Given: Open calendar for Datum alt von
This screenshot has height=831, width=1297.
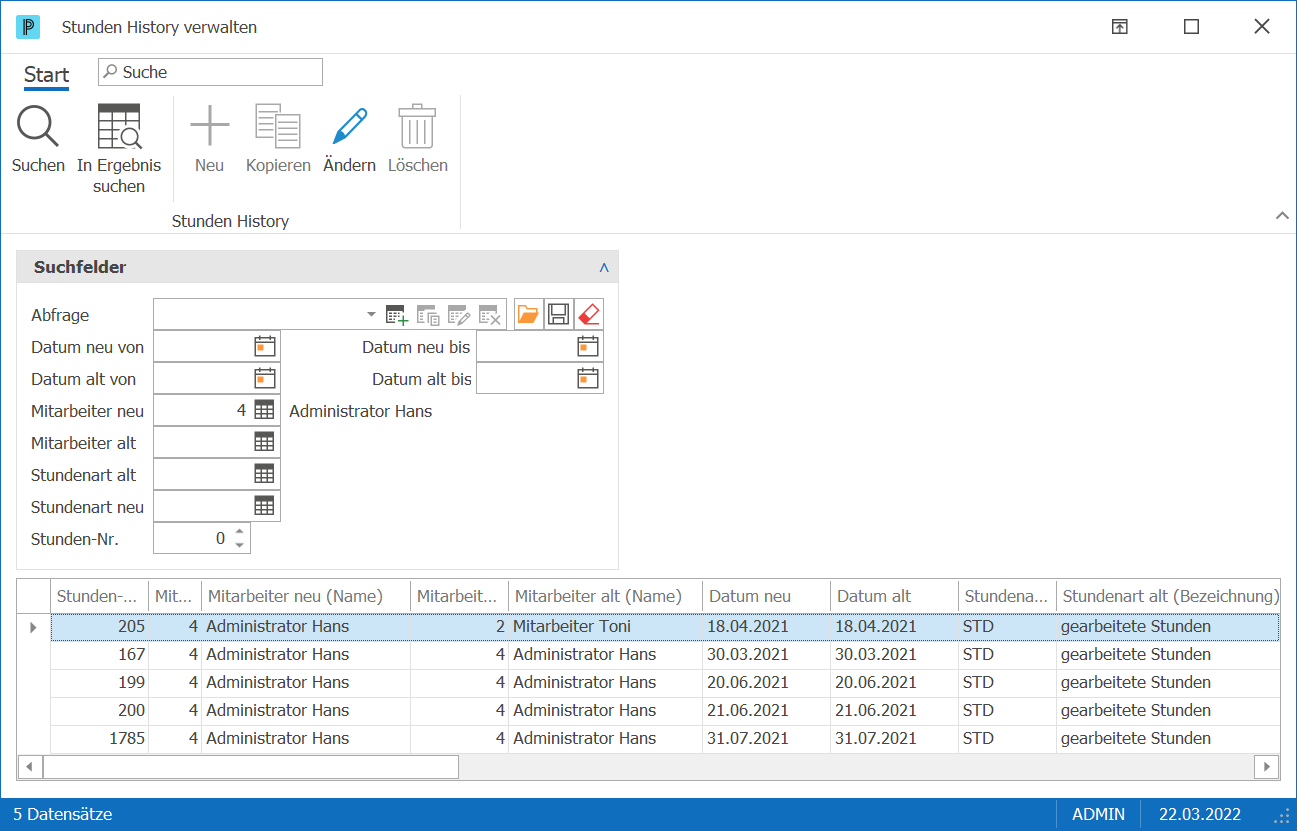Looking at the screenshot, I should click(264, 379).
